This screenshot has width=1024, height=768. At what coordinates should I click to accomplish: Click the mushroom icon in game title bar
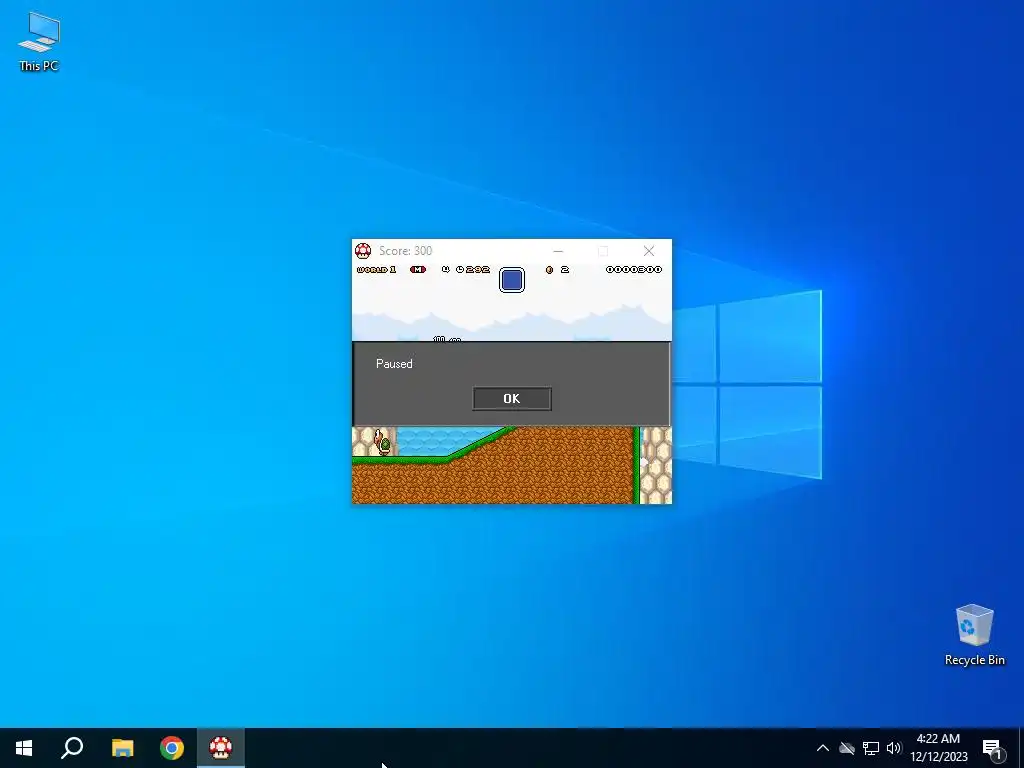tap(363, 251)
